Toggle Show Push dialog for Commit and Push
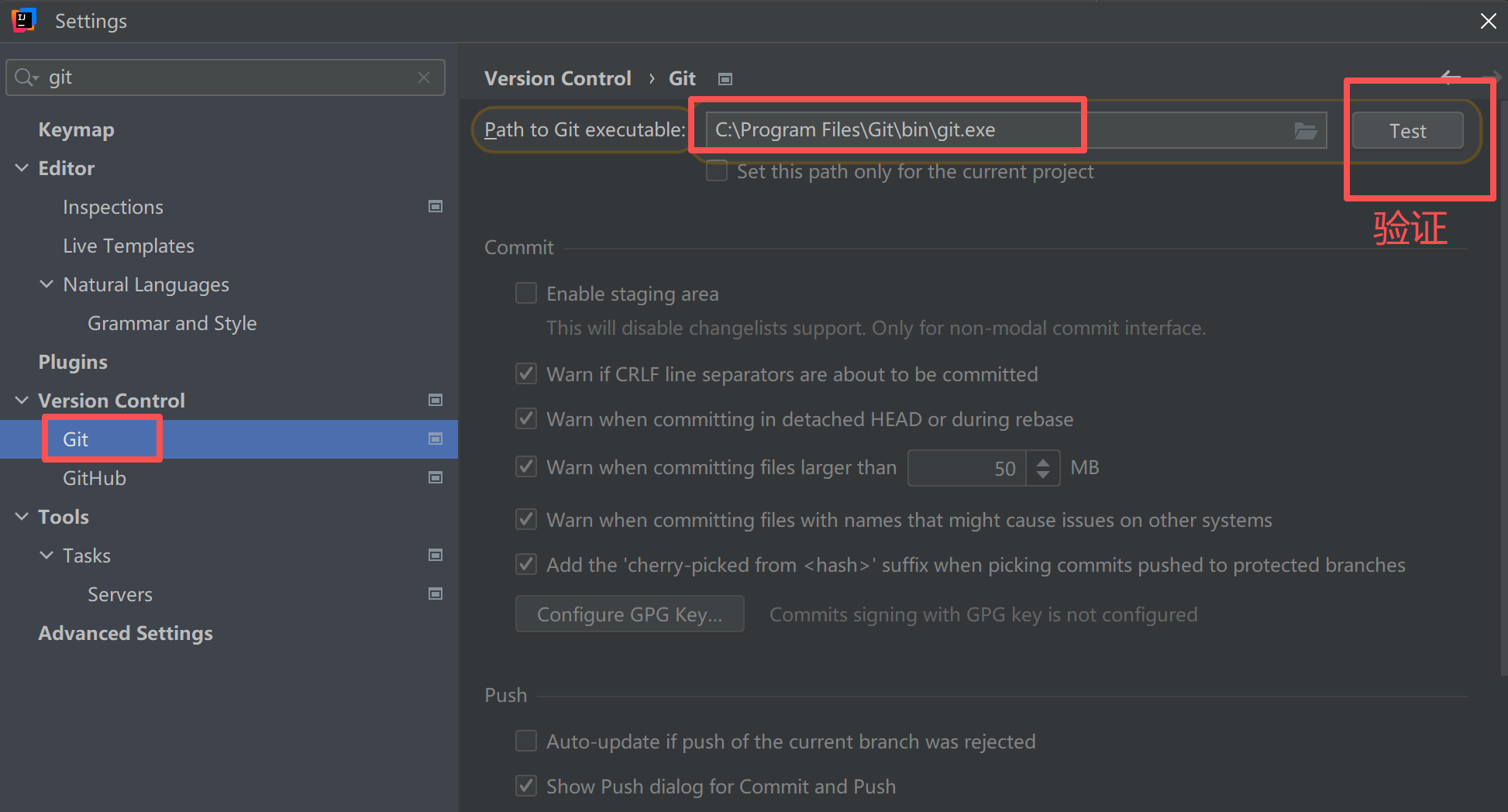This screenshot has height=812, width=1508. (526, 786)
